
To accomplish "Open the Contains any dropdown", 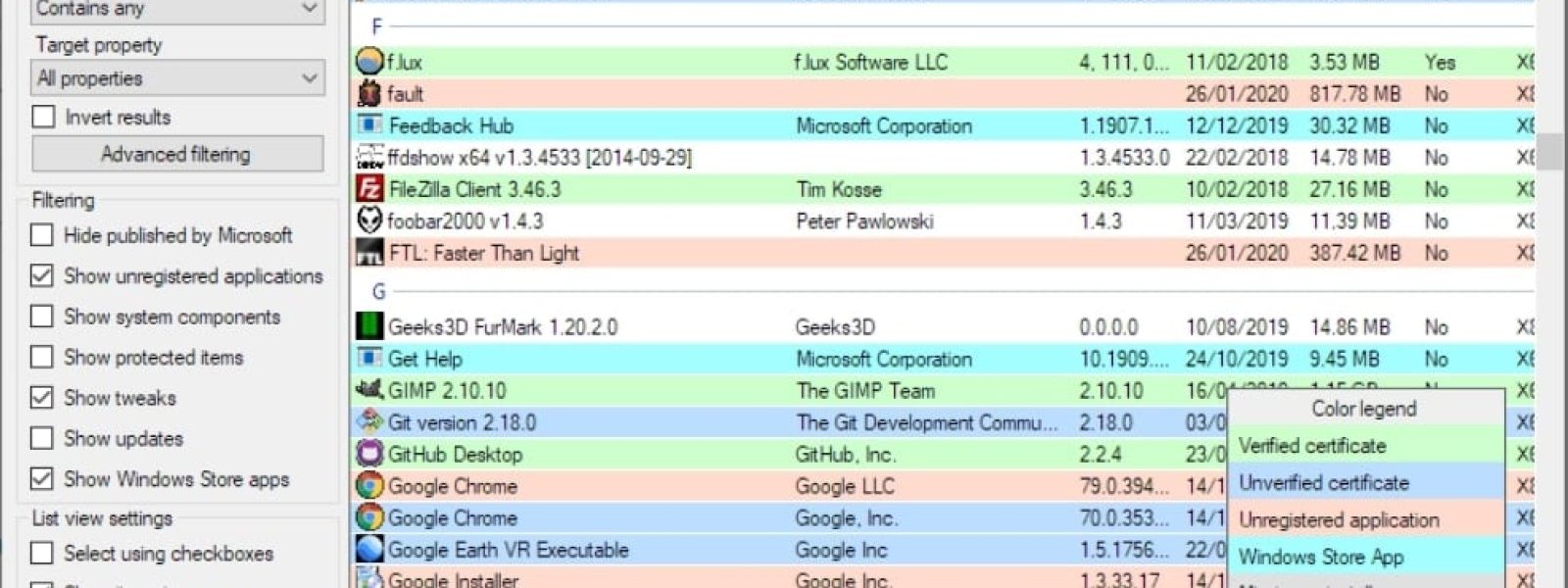I will [x=177, y=10].
